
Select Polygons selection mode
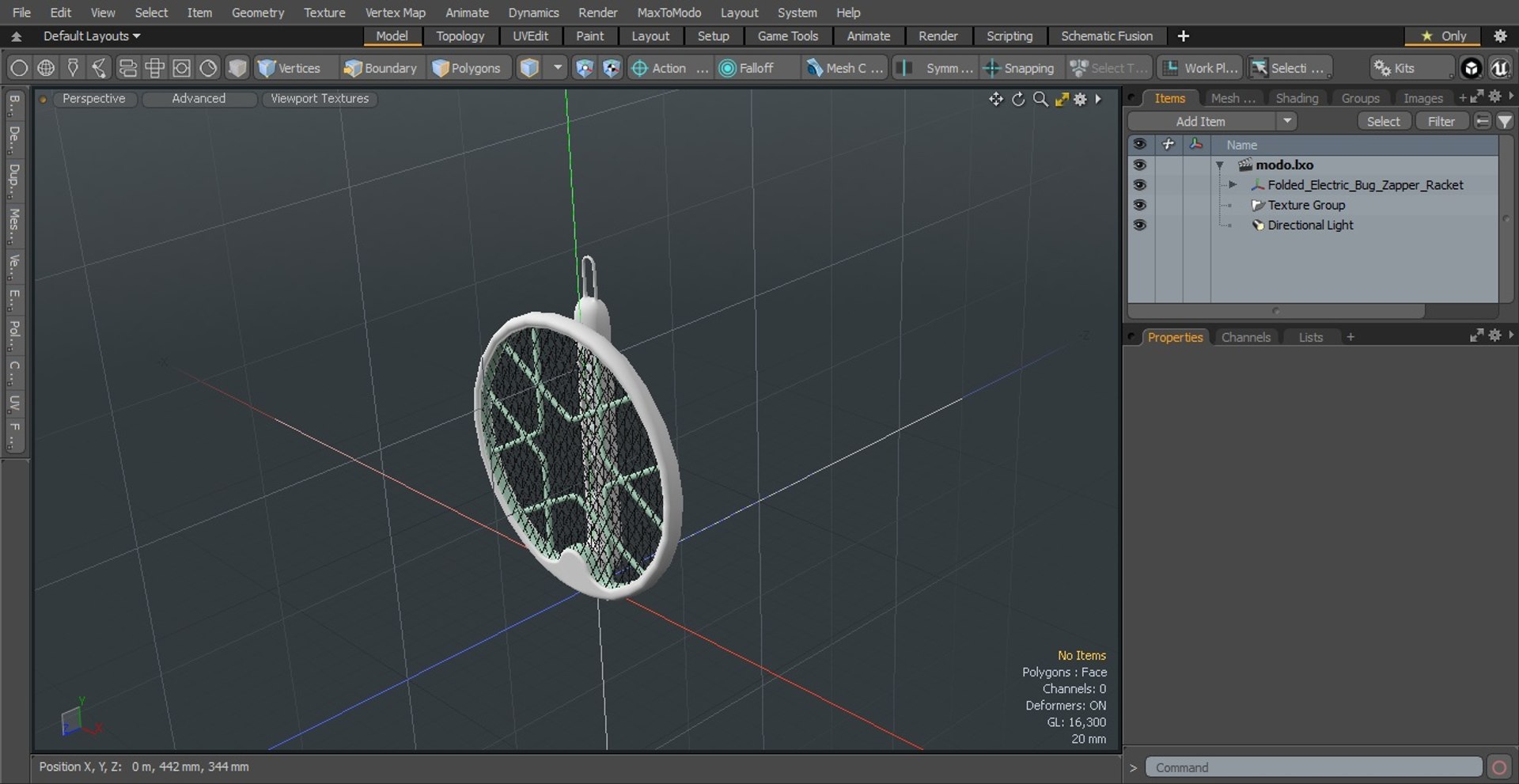click(x=467, y=68)
